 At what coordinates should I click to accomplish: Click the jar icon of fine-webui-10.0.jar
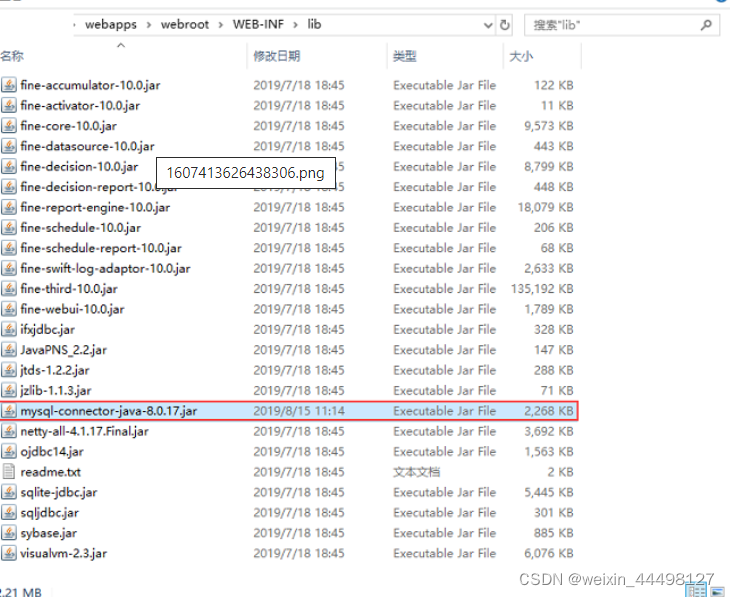point(8,309)
